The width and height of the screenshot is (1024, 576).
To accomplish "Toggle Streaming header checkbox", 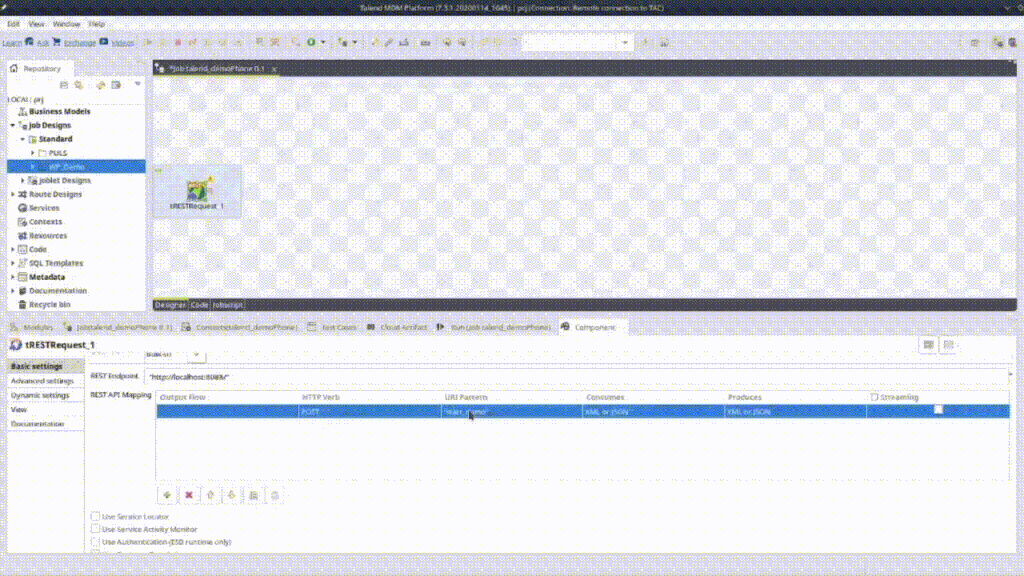I will (x=874, y=397).
